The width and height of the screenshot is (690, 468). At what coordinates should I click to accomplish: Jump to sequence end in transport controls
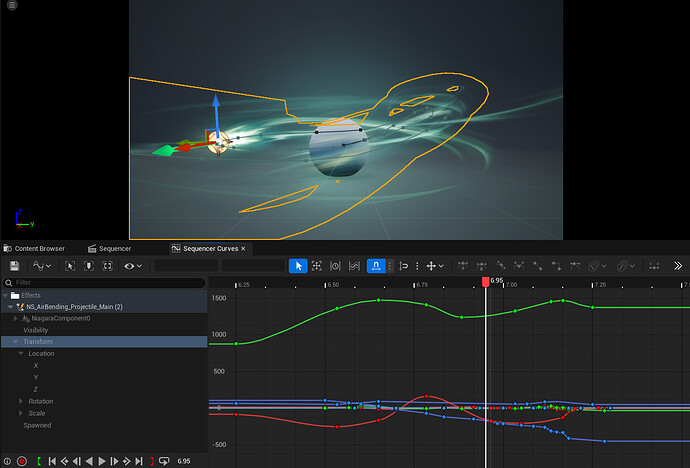coord(139,461)
